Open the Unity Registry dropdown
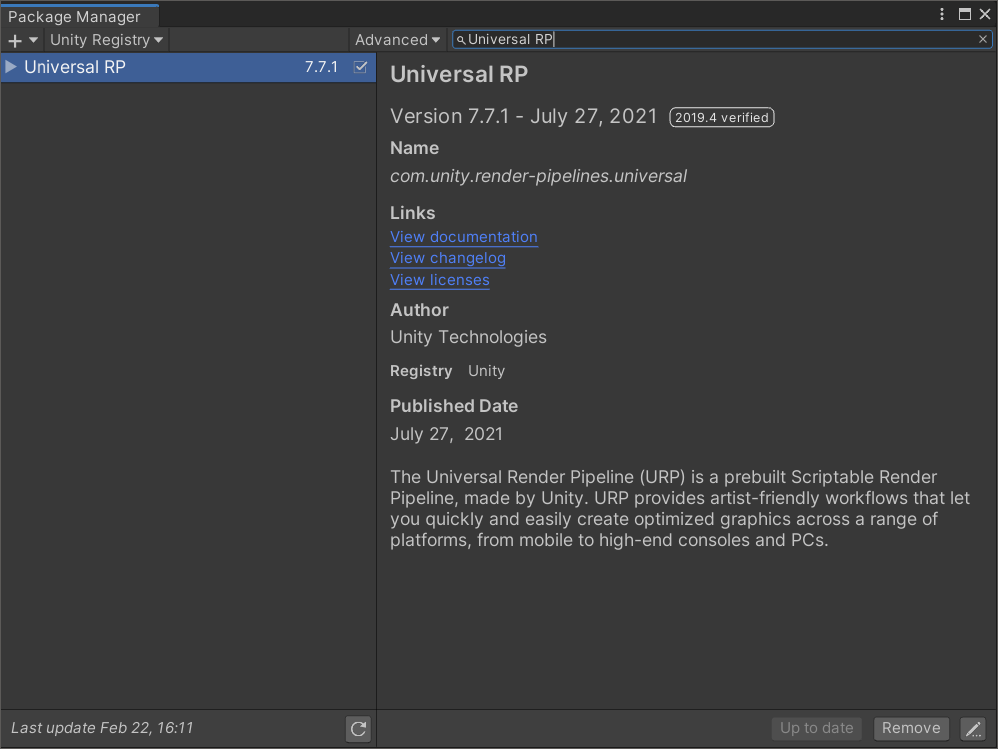The width and height of the screenshot is (998, 749). coord(105,39)
